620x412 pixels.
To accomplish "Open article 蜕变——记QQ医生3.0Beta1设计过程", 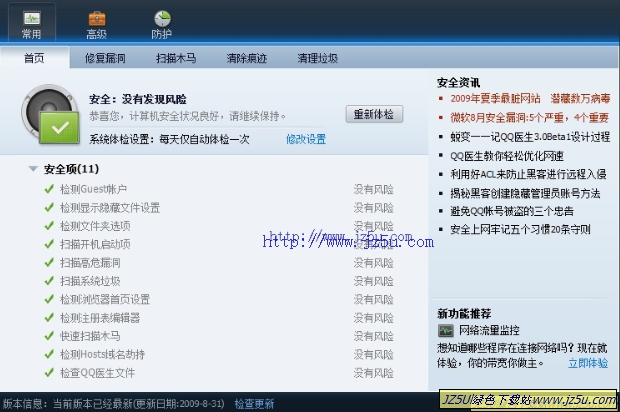I will pos(530,137).
